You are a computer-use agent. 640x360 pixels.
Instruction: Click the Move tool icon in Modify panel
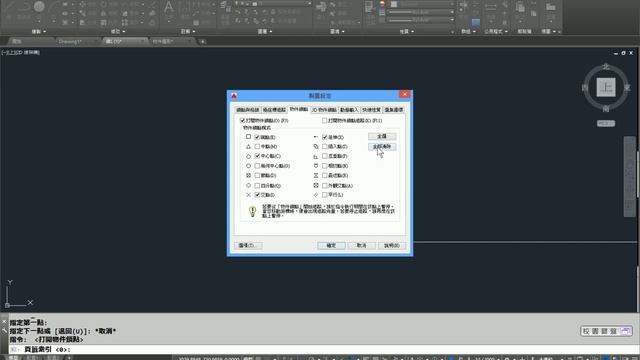pos(82,4)
